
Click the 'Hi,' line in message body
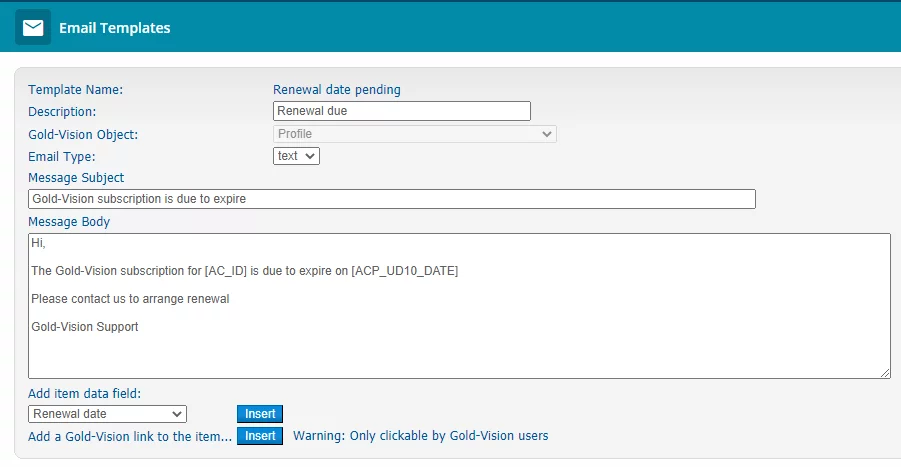[x=38, y=243]
